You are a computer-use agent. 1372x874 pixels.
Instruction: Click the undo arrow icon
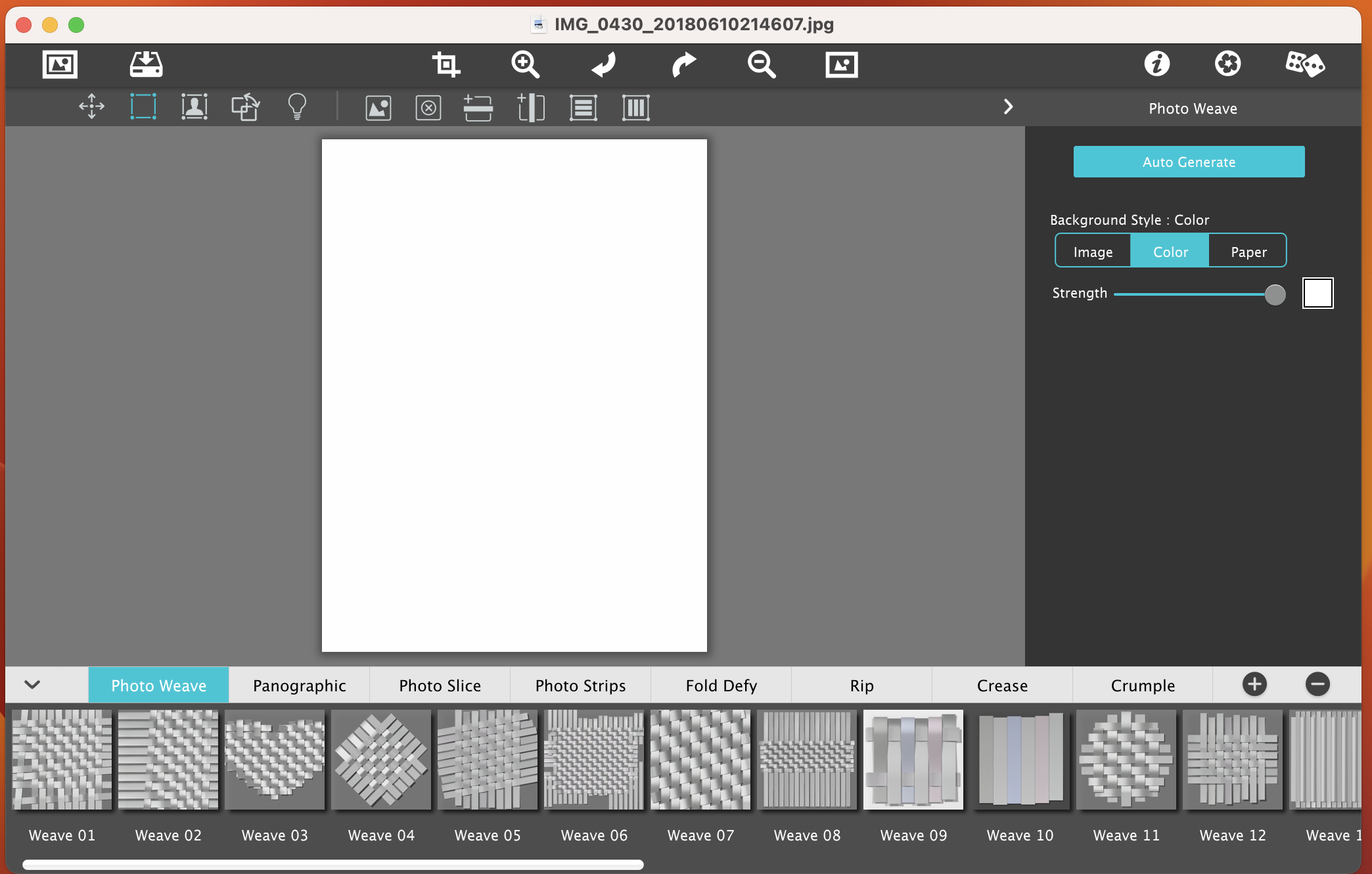coord(604,64)
